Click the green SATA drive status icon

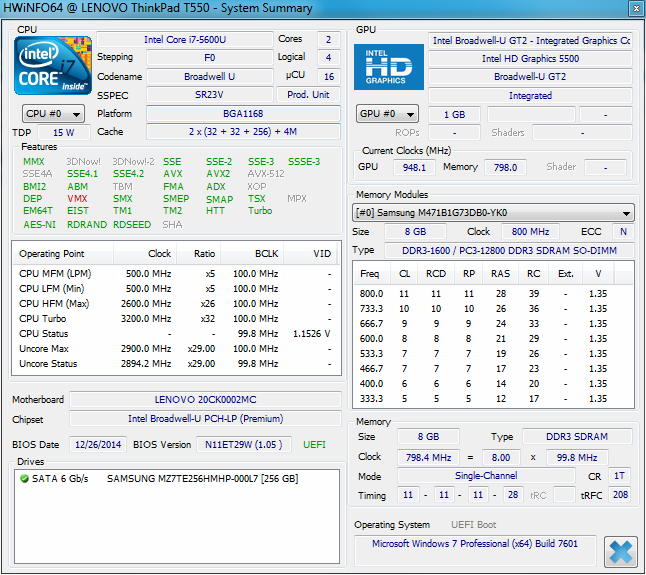tap(24, 479)
